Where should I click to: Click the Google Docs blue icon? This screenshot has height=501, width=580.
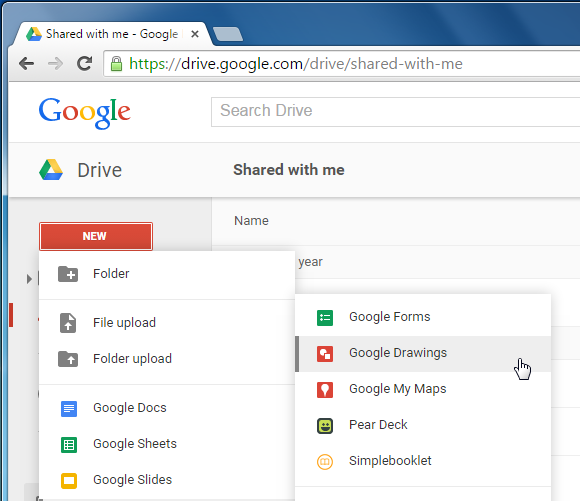coord(69,408)
